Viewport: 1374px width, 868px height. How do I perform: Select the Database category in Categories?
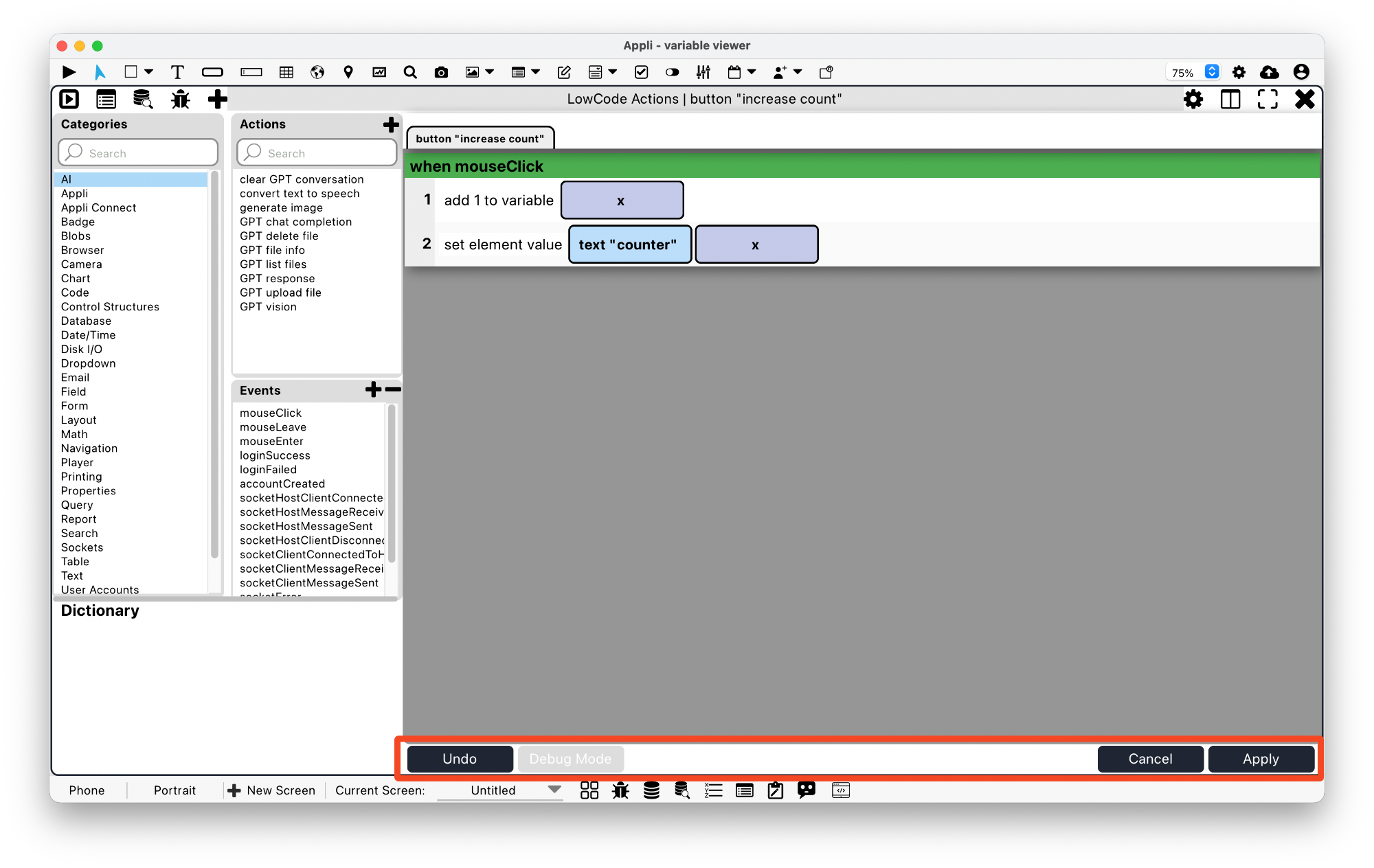[x=86, y=321]
